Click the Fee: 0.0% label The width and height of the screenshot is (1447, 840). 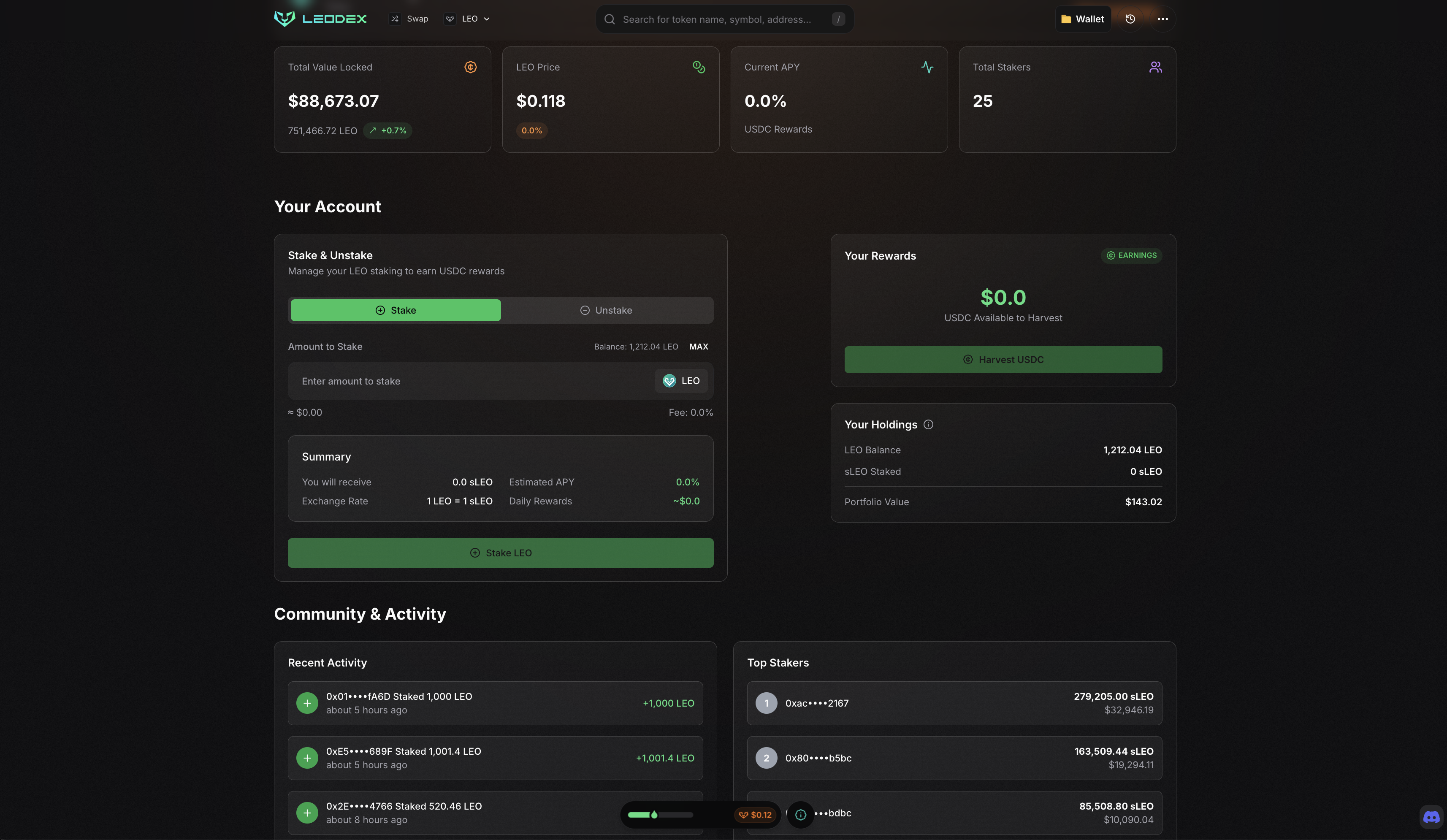691,412
